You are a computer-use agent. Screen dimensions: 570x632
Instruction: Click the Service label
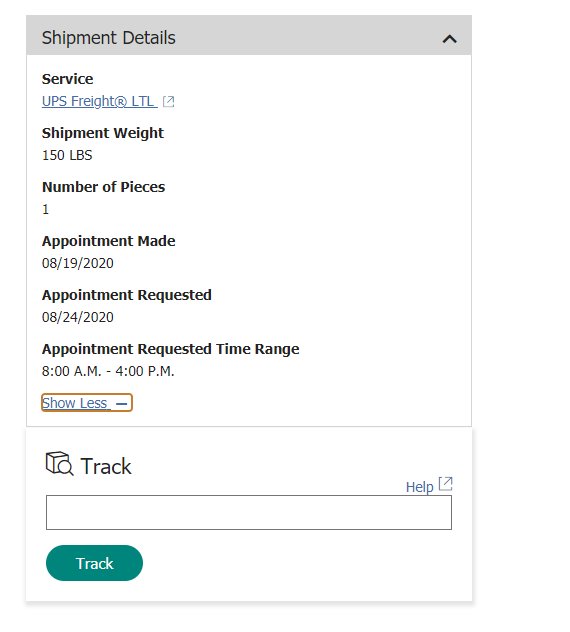[x=67, y=79]
